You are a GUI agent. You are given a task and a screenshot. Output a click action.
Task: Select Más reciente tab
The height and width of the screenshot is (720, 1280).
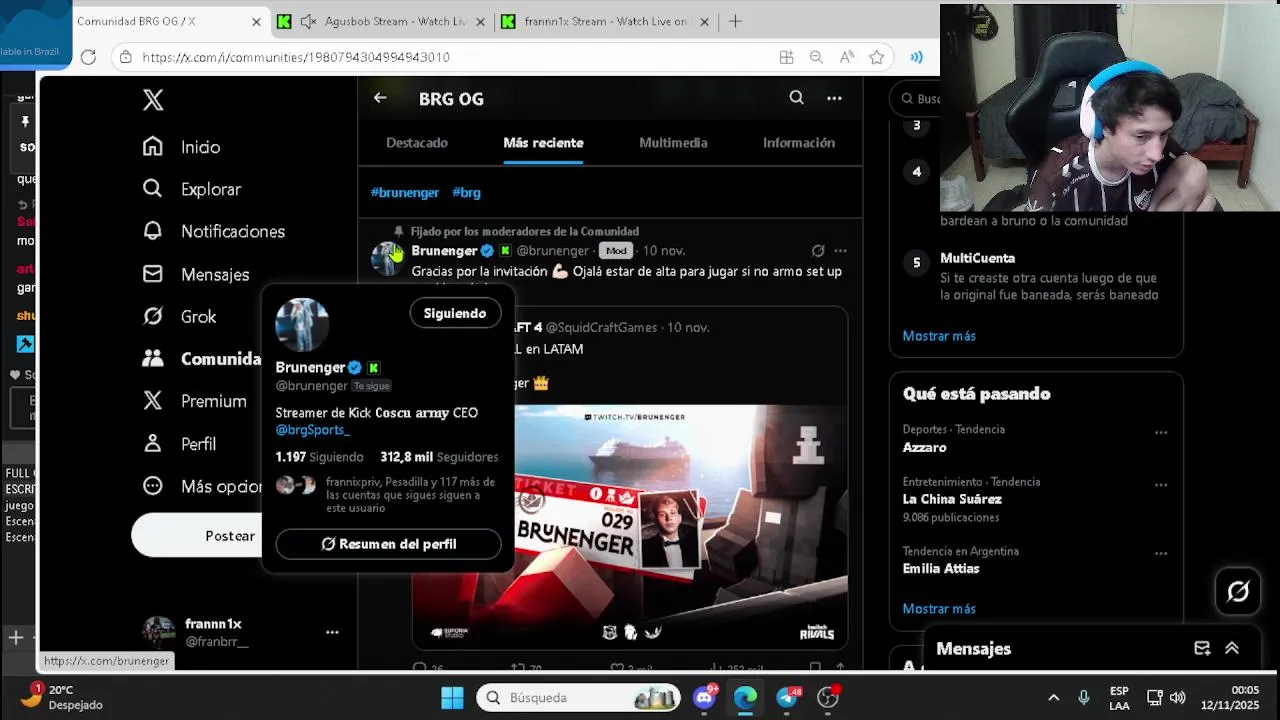[543, 143]
